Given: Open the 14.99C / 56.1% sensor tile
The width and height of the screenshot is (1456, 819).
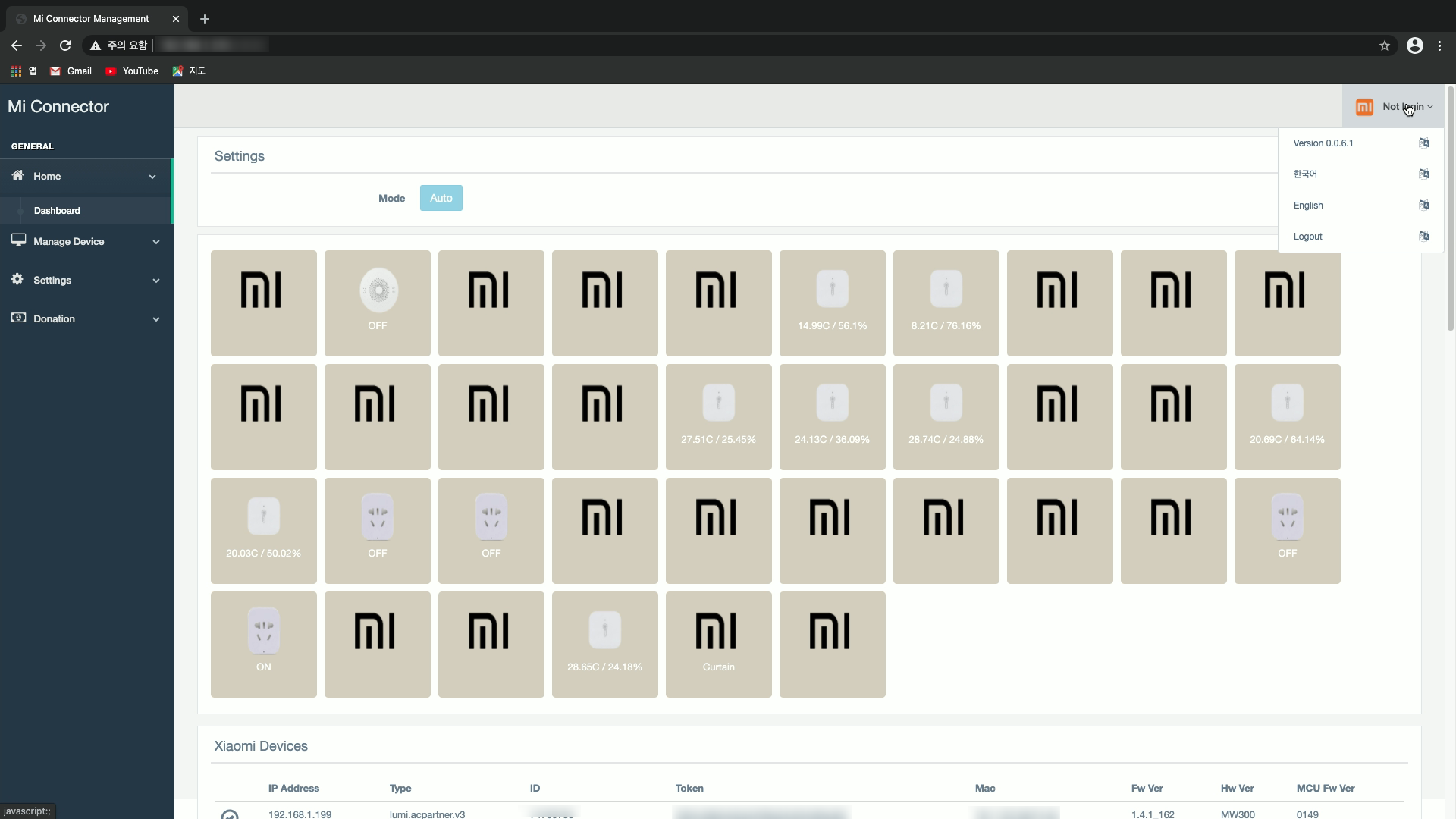Looking at the screenshot, I should (832, 303).
